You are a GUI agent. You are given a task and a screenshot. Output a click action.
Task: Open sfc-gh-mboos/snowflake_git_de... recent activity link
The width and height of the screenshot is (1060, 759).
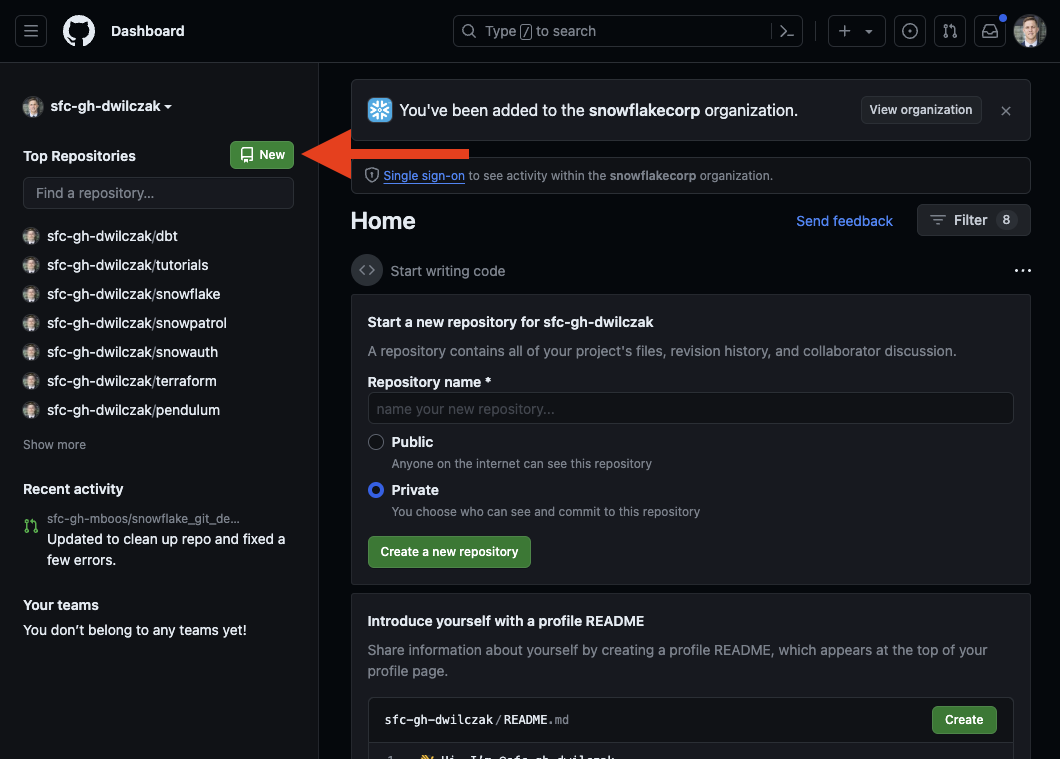pos(143,518)
